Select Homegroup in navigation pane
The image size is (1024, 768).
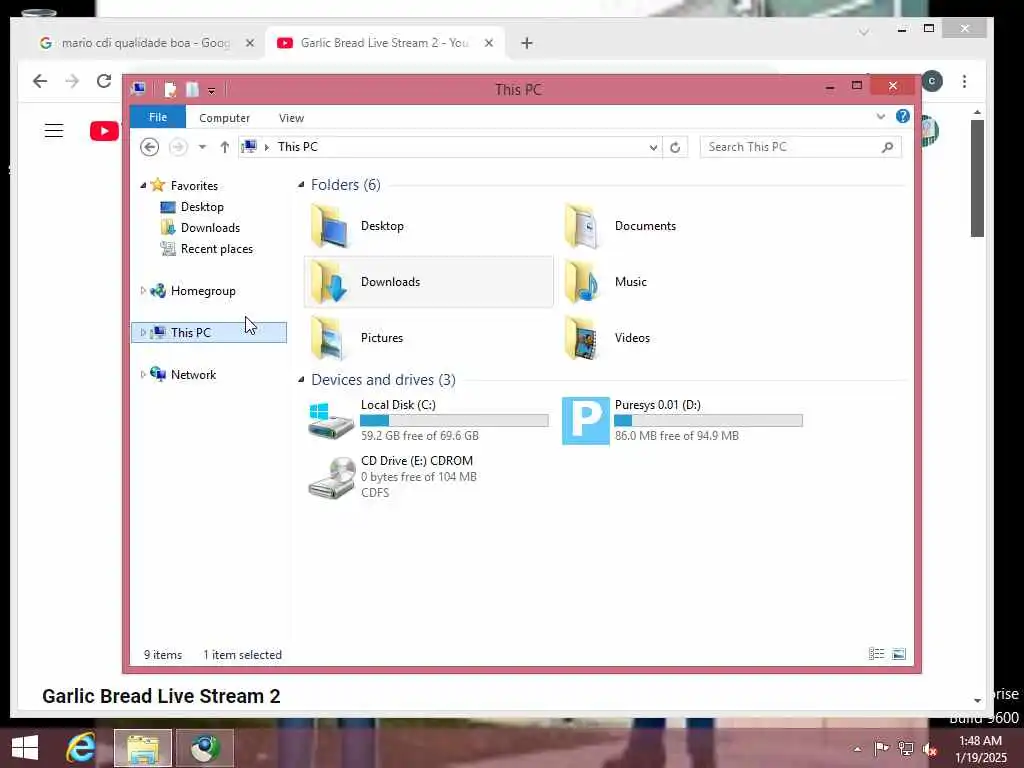[x=202, y=291]
